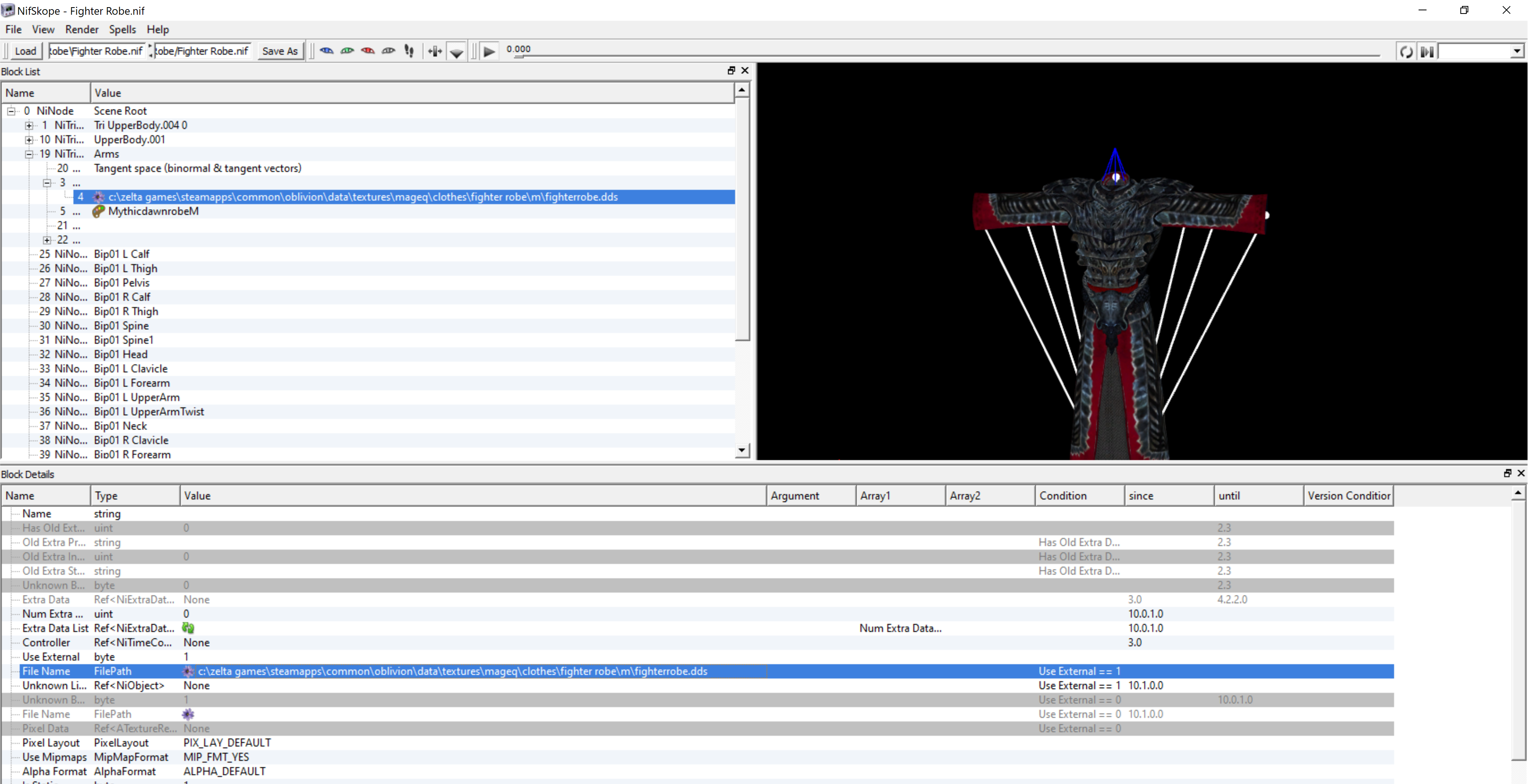Click the MythicdawnrobeM material palette icon
This screenshot has width=1528, height=784.
98,211
